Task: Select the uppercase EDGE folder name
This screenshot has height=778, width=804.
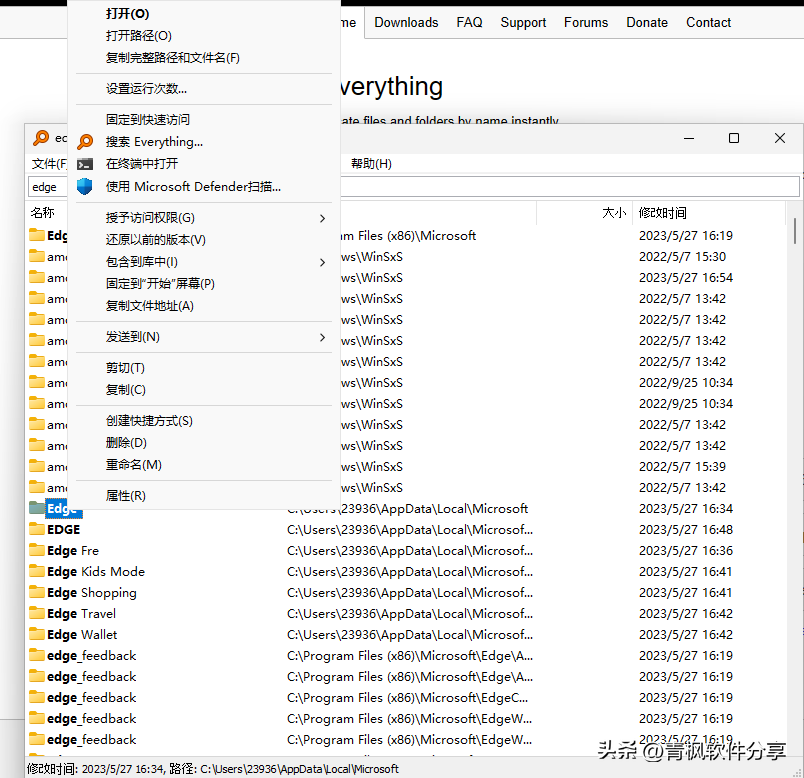Action: (x=64, y=529)
